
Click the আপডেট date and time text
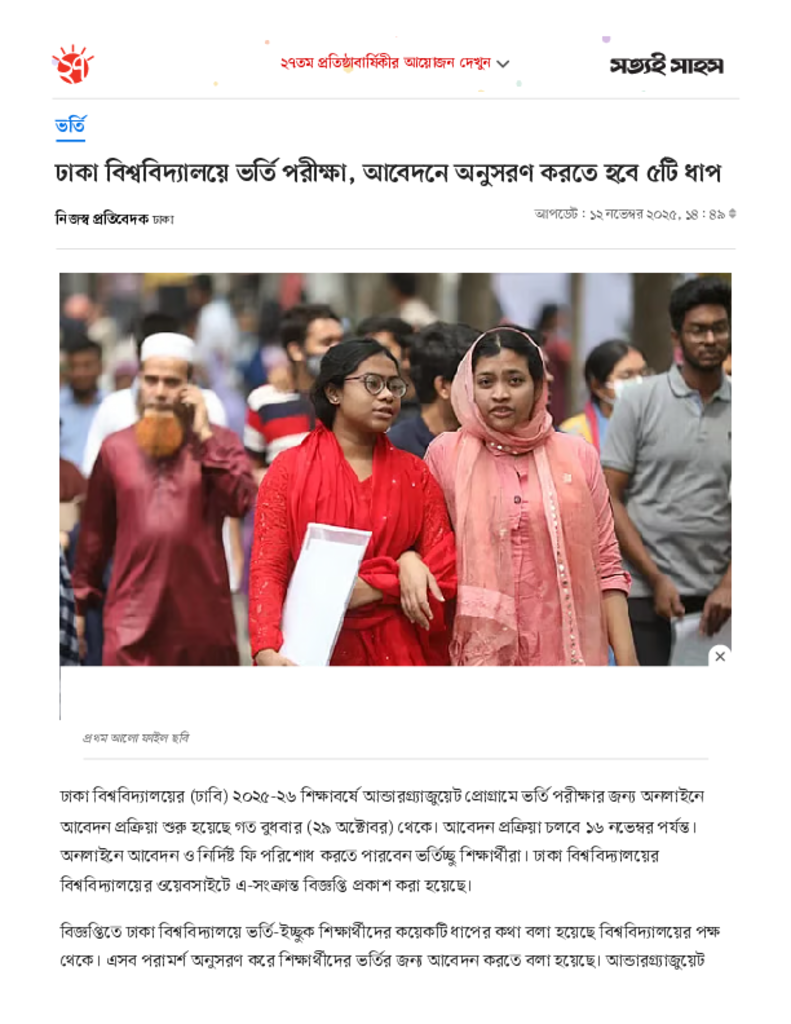[630, 214]
